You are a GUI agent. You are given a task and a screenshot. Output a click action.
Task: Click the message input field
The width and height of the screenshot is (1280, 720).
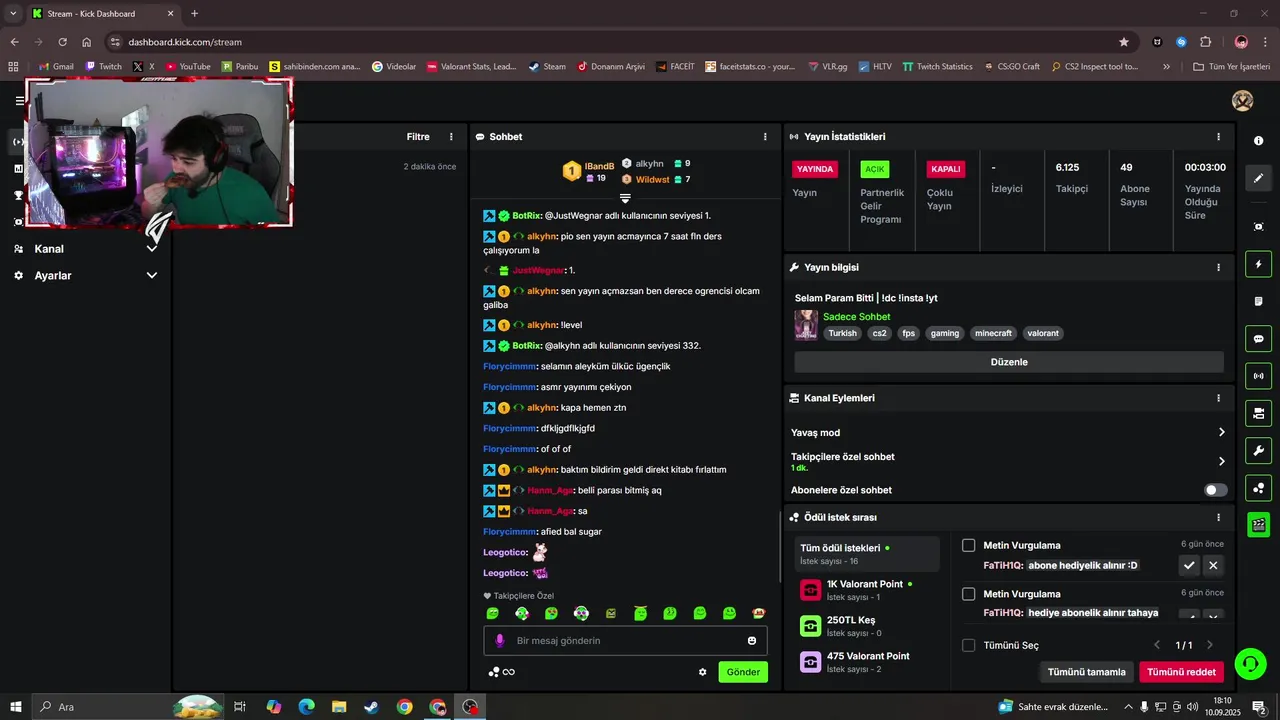626,640
